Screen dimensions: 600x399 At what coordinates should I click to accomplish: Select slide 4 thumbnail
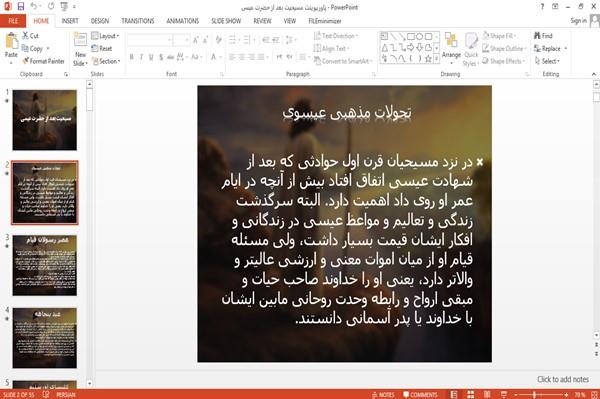tap(44, 338)
